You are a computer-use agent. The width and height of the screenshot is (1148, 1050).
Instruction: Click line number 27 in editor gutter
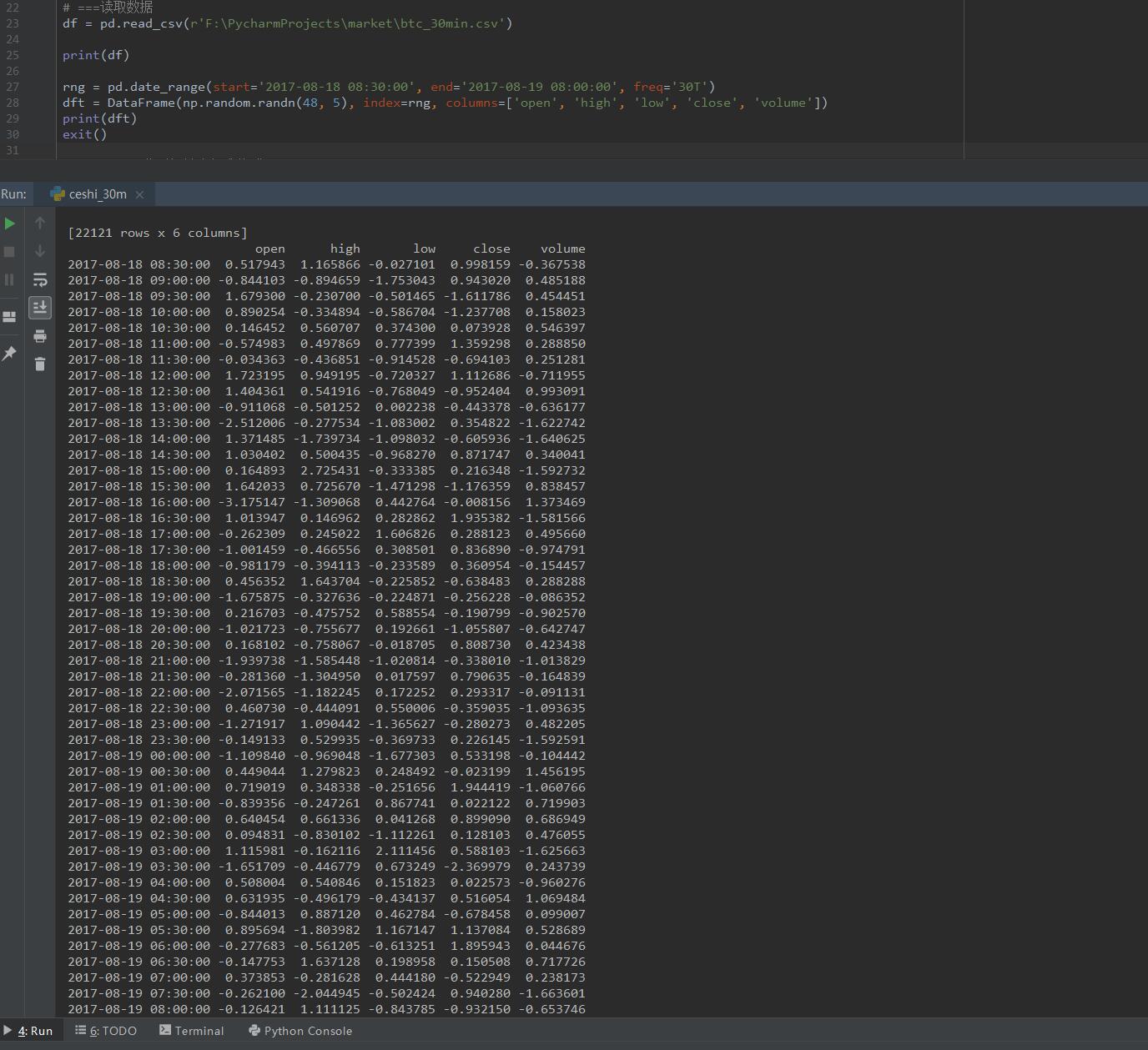[13, 87]
